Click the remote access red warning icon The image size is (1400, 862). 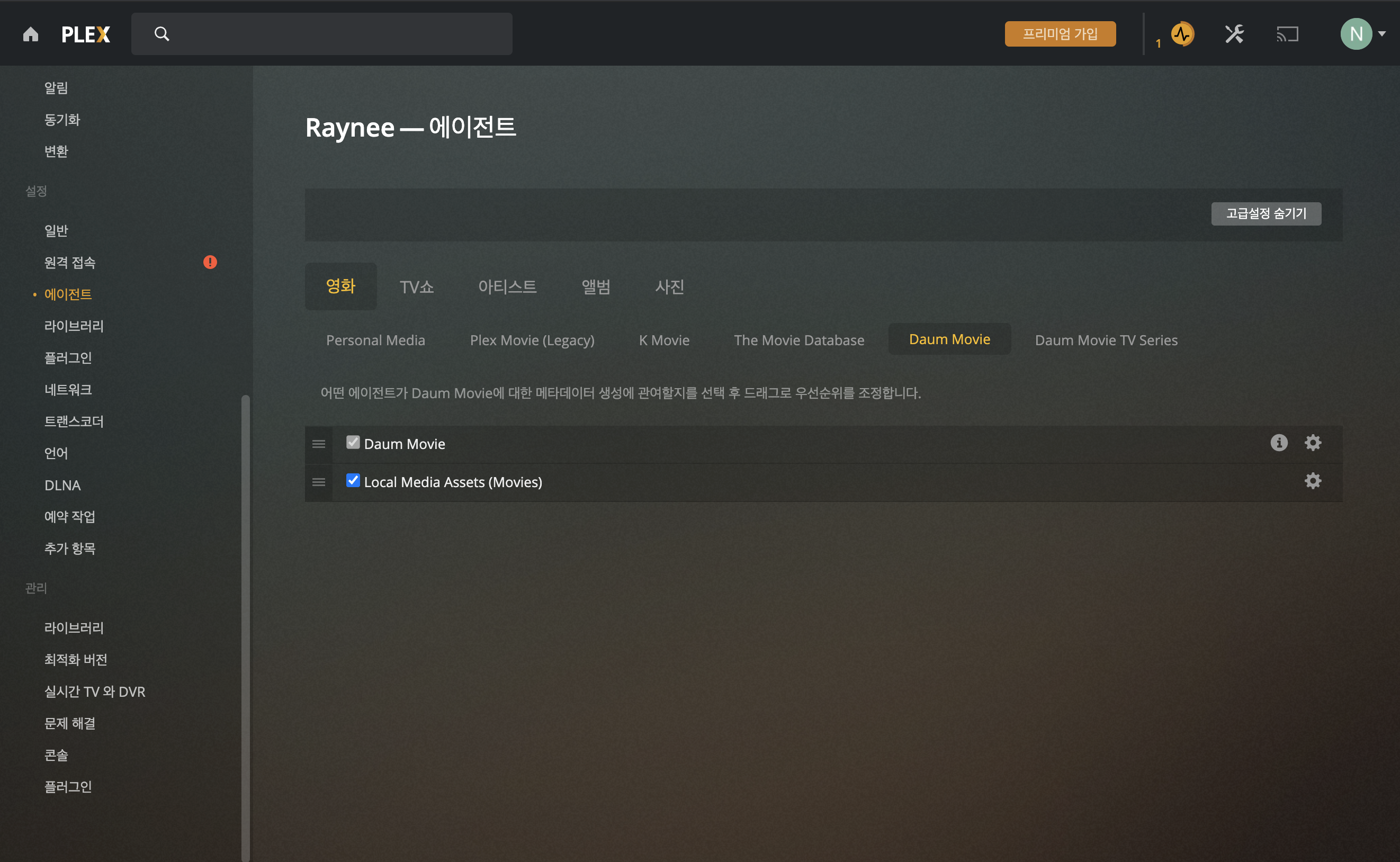coord(210,262)
